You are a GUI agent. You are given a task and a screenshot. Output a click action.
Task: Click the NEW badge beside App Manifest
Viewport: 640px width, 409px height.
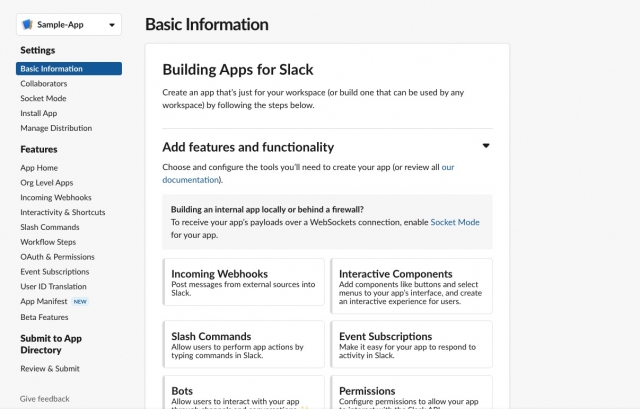tap(80, 302)
